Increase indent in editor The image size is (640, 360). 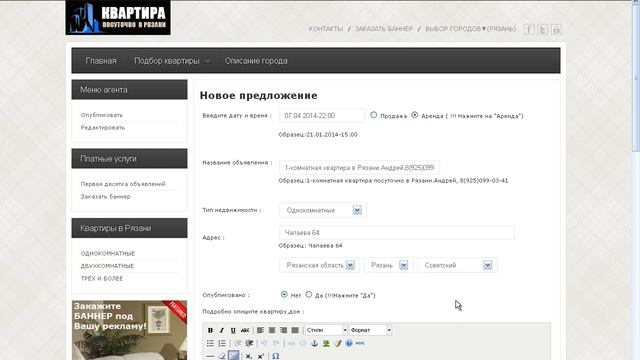click(249, 343)
